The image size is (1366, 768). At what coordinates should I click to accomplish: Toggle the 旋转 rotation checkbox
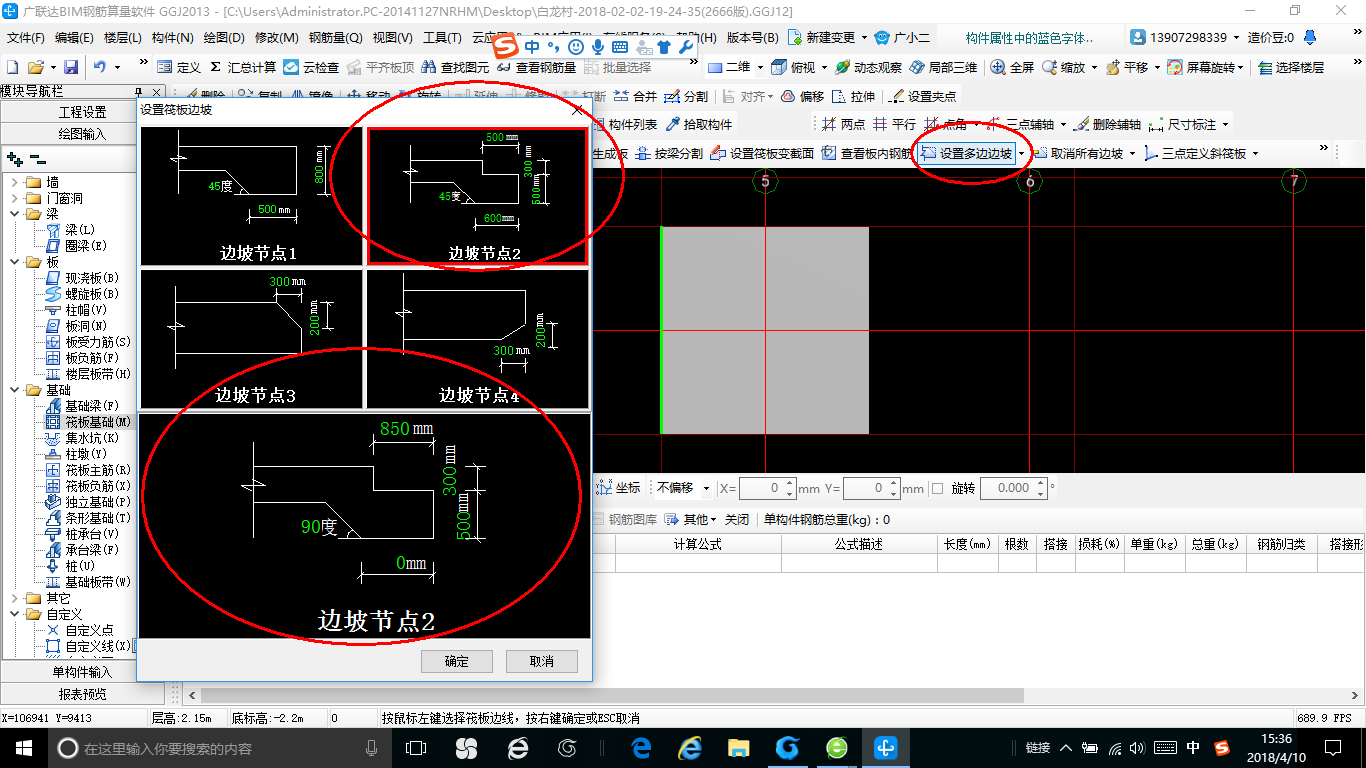[937, 488]
